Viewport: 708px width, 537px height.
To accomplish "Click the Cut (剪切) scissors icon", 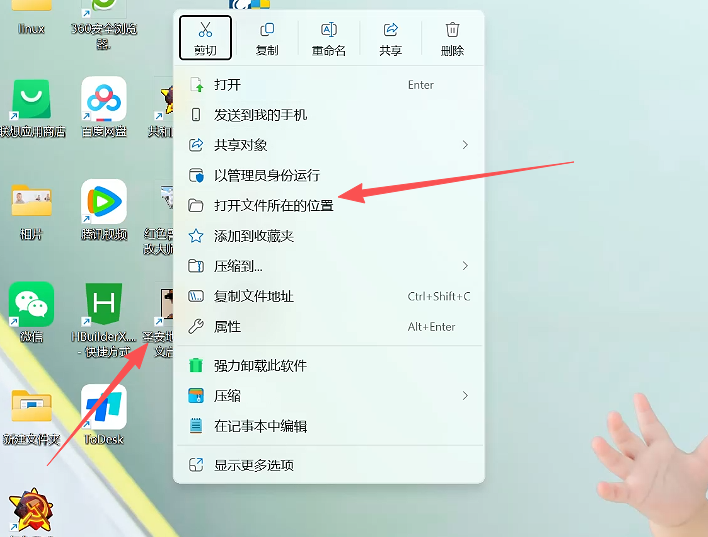I will pos(205,30).
